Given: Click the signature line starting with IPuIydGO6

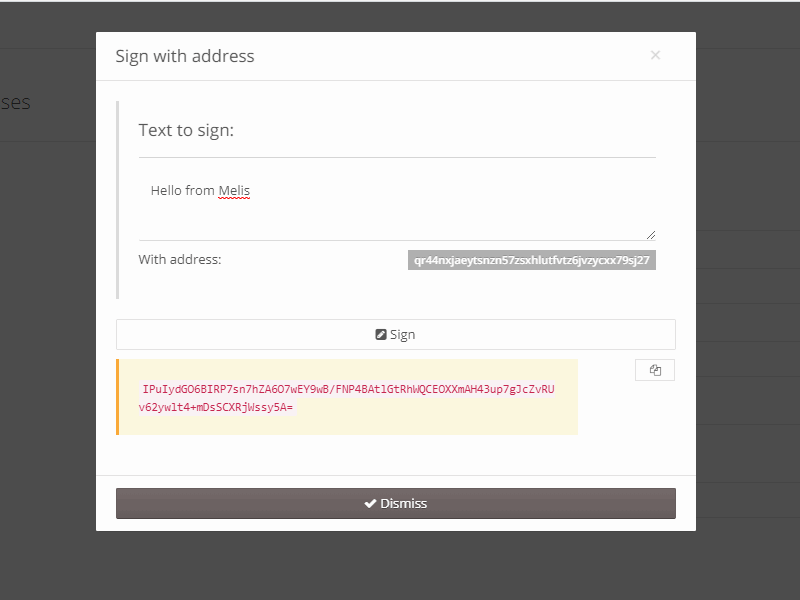Looking at the screenshot, I should click(348, 389).
